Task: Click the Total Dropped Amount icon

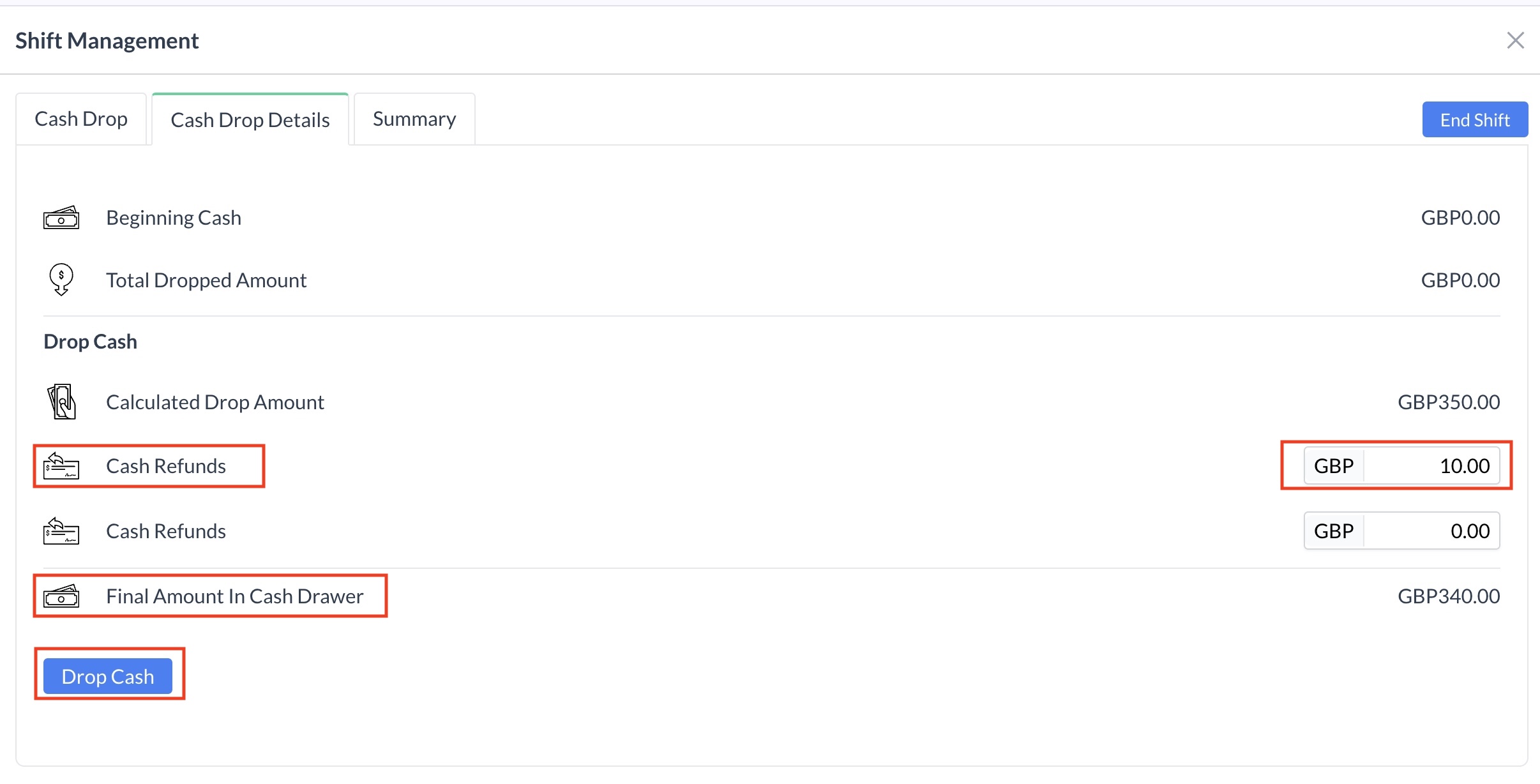Action: (x=61, y=280)
